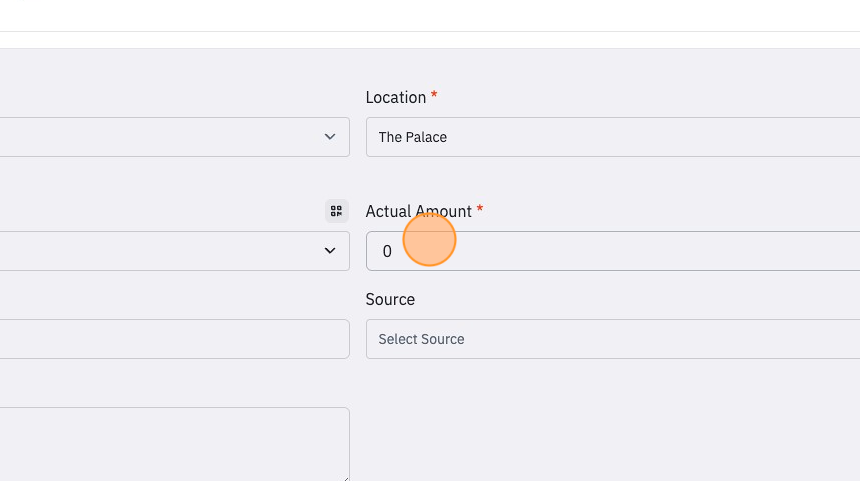860x481 pixels.
Task: Click the body of the select box beside Location
Action: 174,137
